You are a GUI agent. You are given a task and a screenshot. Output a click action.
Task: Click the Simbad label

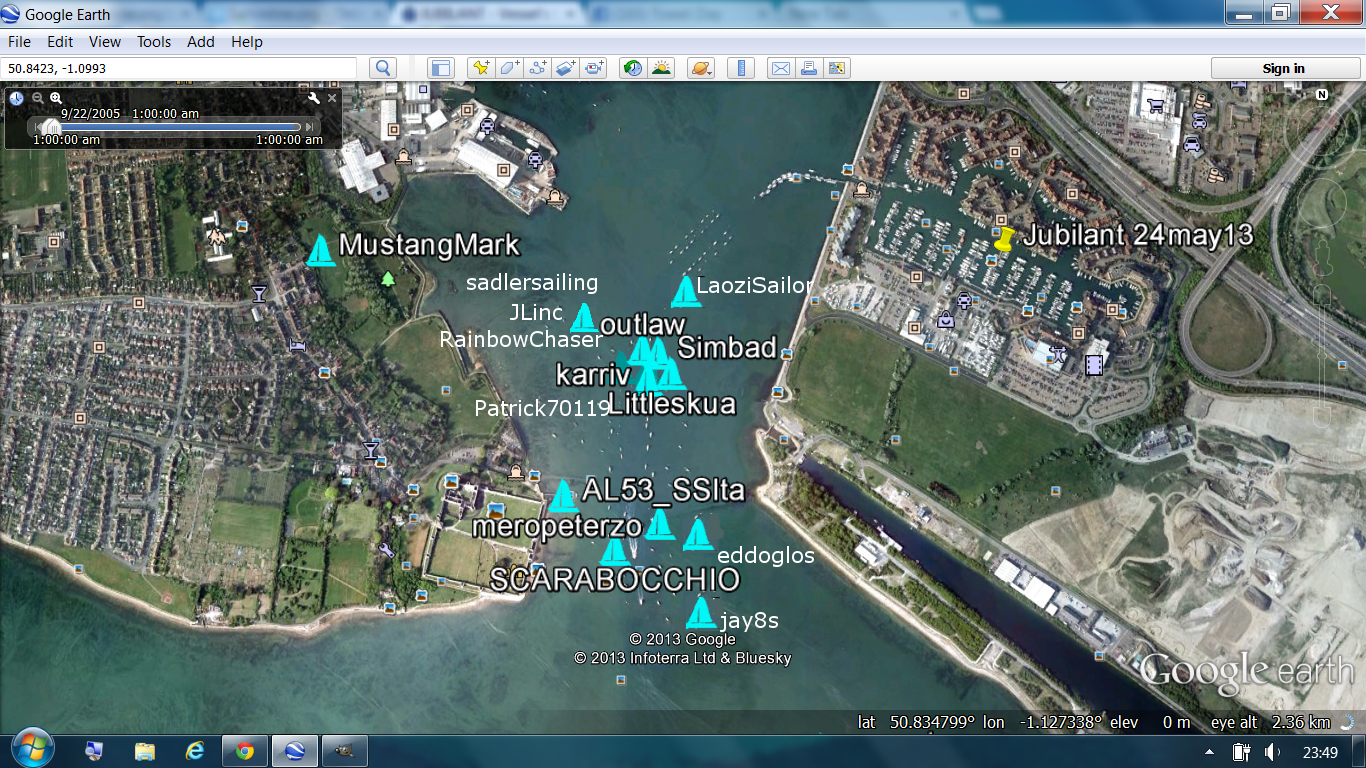[x=727, y=347]
